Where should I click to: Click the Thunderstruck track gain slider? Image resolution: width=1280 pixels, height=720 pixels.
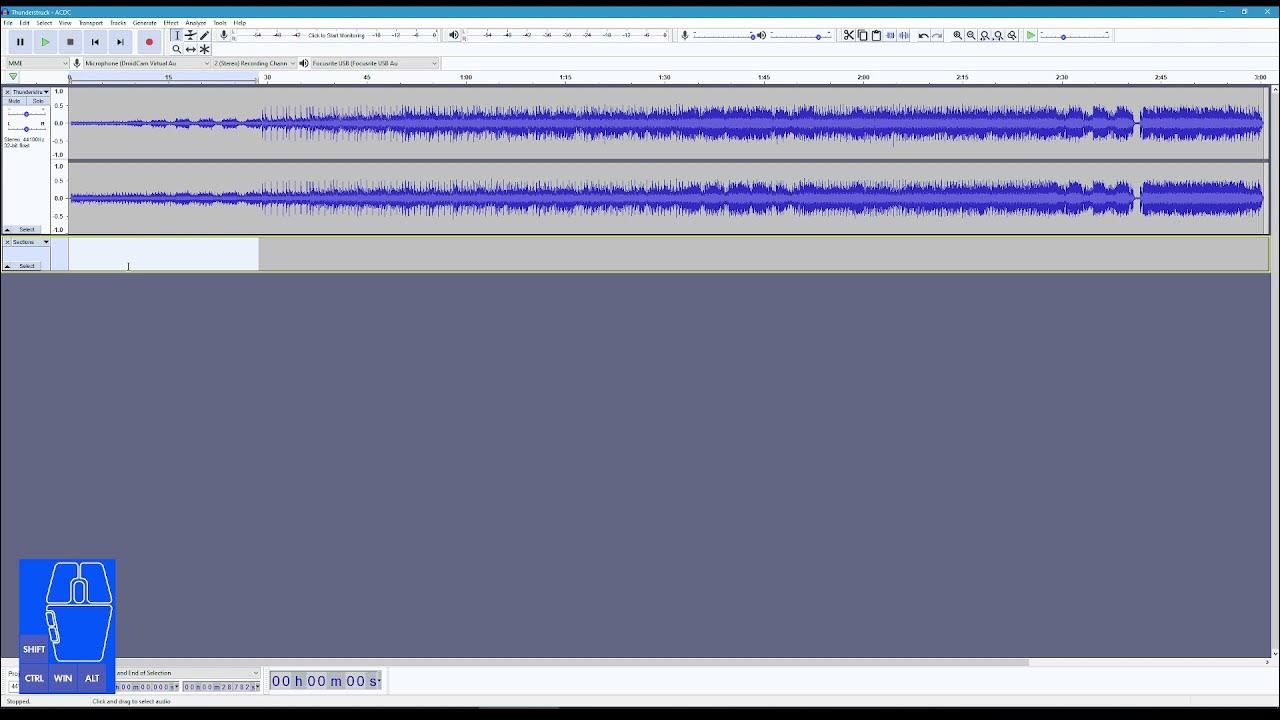[26, 114]
